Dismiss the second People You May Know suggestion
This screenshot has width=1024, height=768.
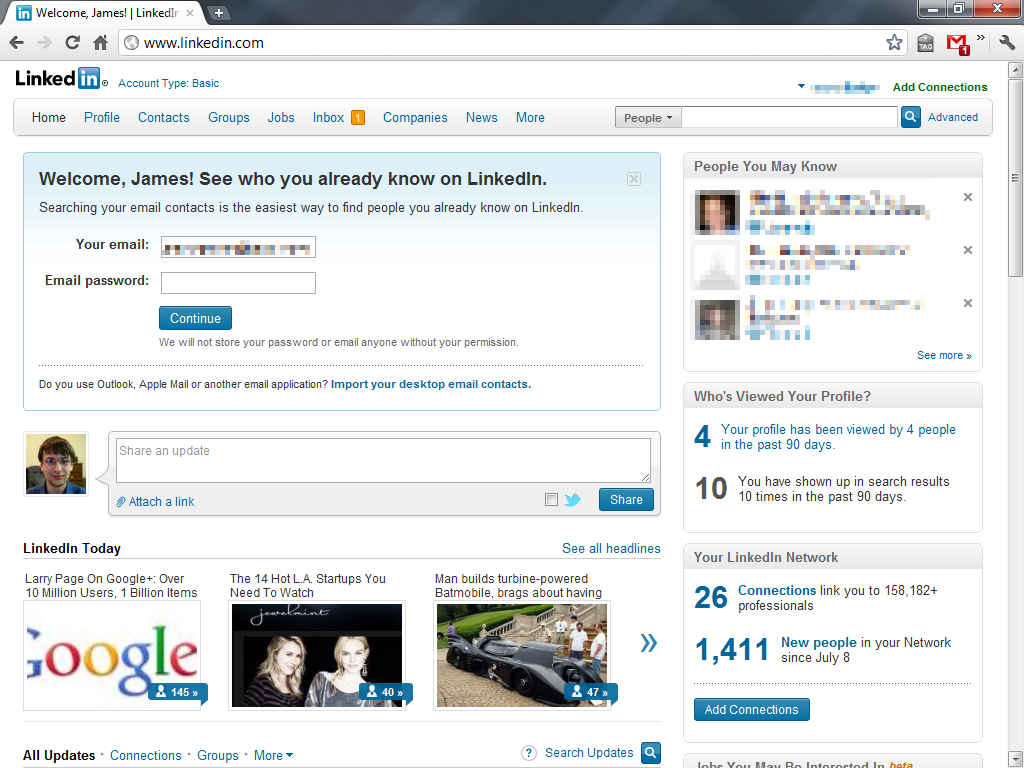click(968, 250)
